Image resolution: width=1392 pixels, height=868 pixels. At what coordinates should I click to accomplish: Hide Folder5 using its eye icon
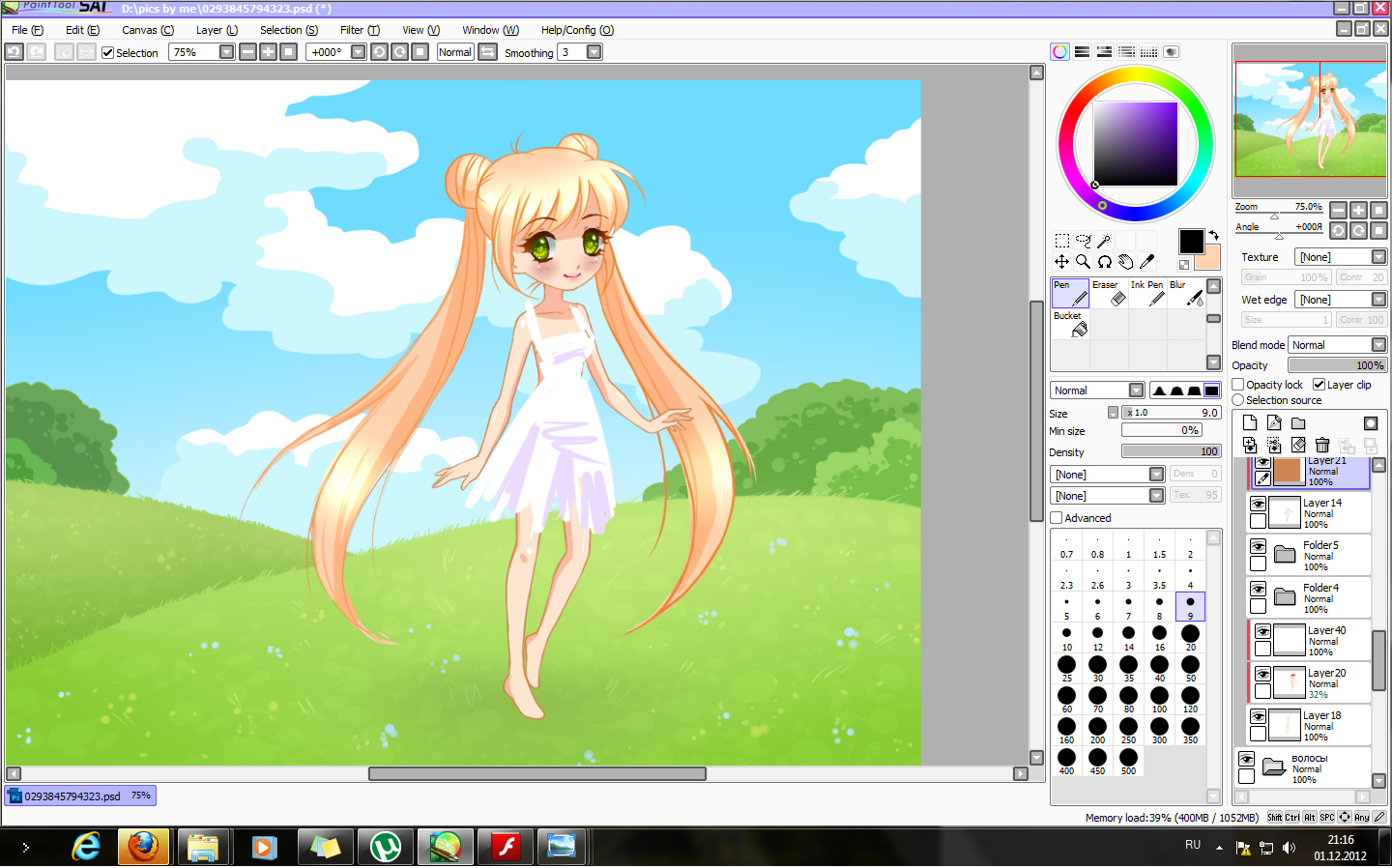tap(1258, 547)
